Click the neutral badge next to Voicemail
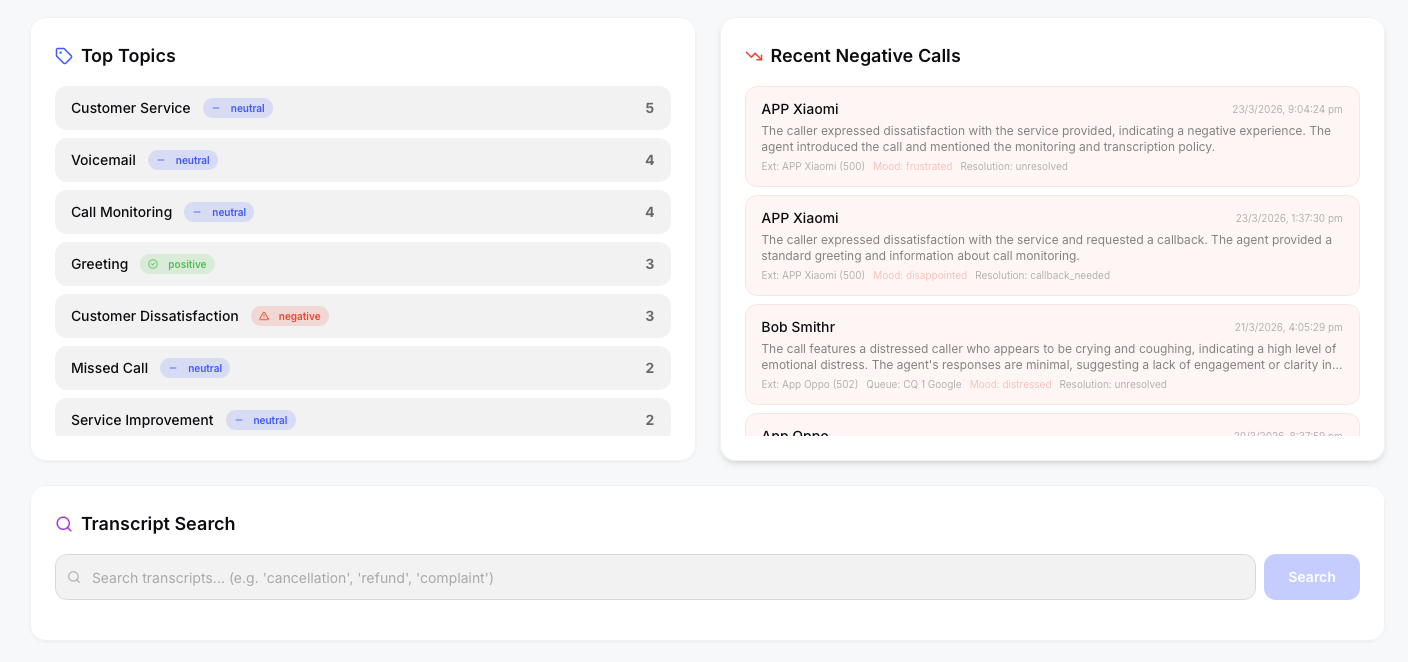Screen dimensions: 1408x662 [x=183, y=160]
